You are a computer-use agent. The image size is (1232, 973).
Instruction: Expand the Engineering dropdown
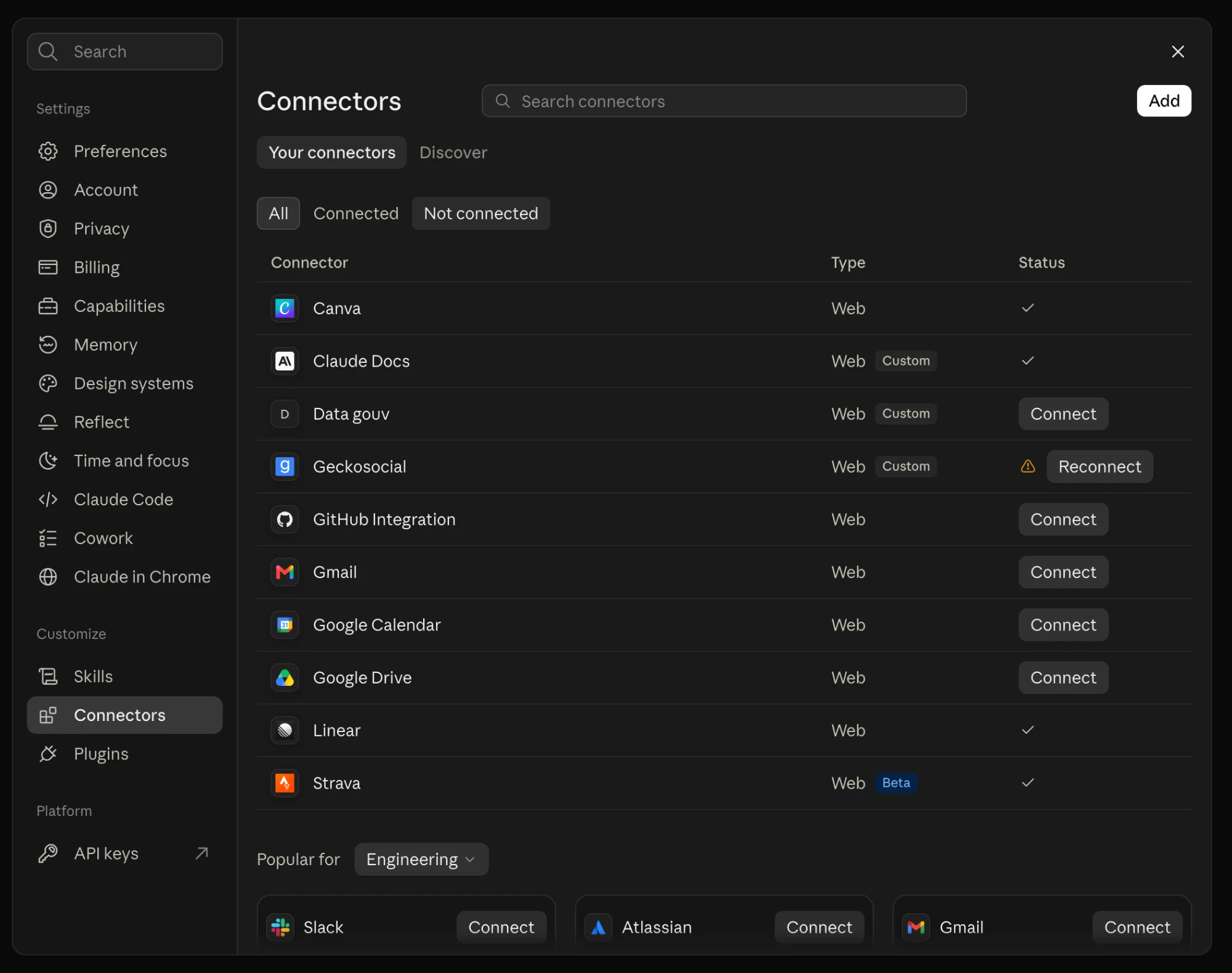[421, 859]
